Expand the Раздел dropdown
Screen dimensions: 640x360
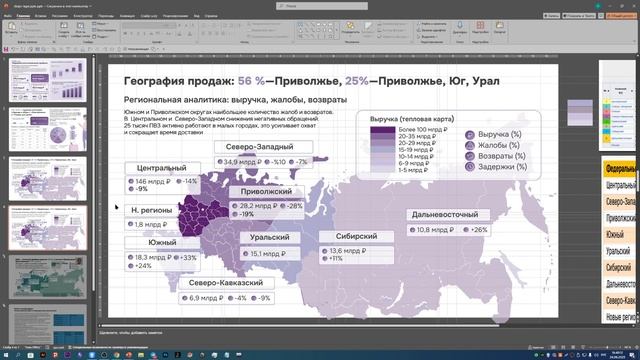coord(101,36)
